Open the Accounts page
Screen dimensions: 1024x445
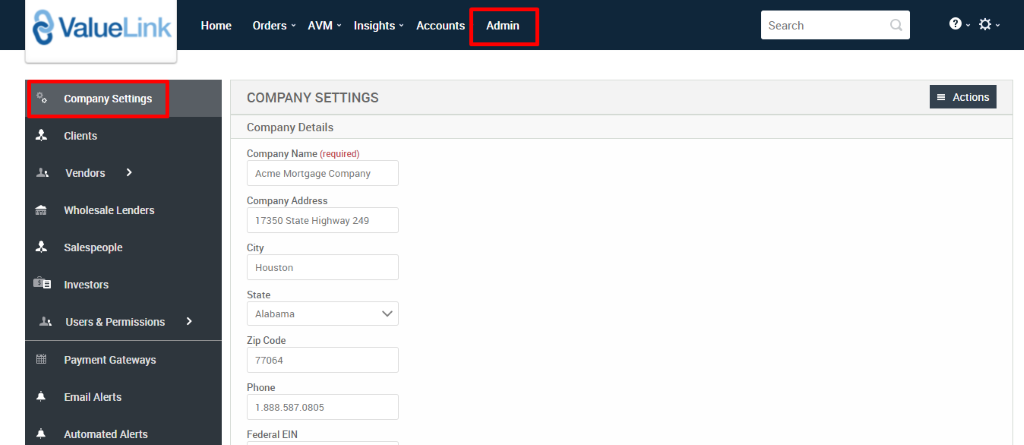point(440,26)
